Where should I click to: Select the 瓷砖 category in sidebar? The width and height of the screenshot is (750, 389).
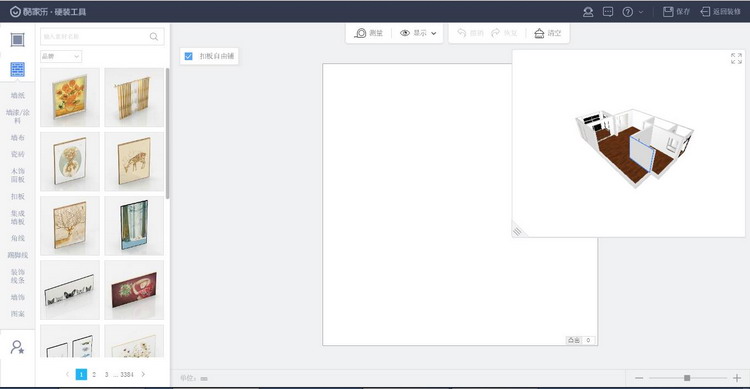click(x=18, y=154)
